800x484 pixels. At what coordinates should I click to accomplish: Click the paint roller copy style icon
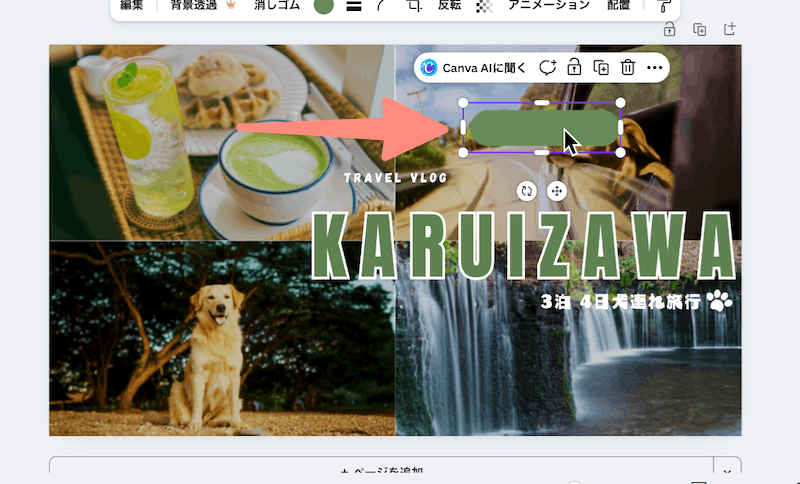(x=664, y=6)
